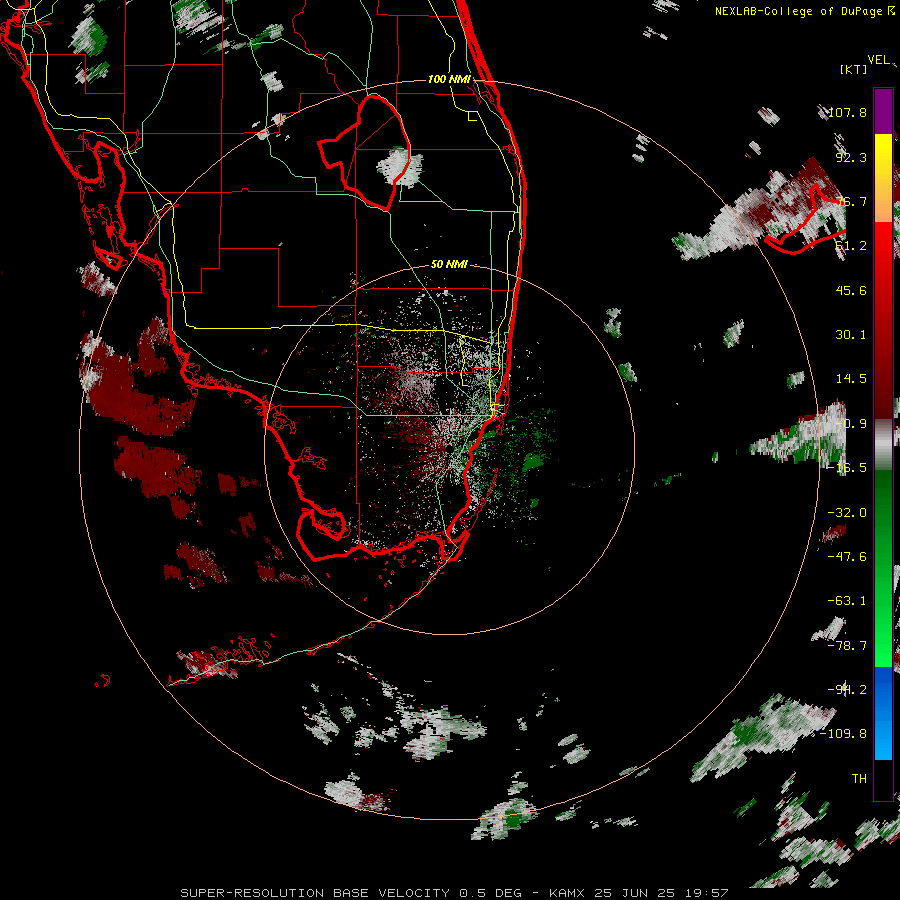The width and height of the screenshot is (900, 900).
Task: Click the 14.5 velocity scale value
Action: tap(851, 379)
